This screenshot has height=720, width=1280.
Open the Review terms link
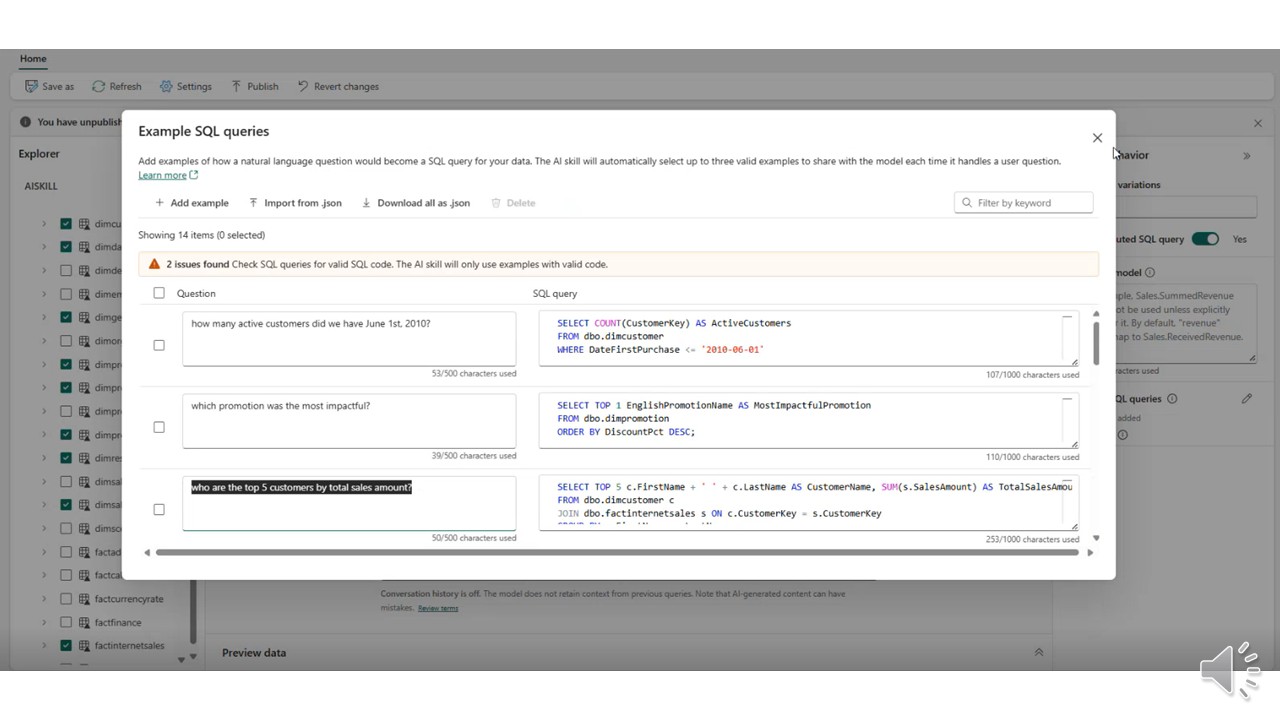(438, 608)
